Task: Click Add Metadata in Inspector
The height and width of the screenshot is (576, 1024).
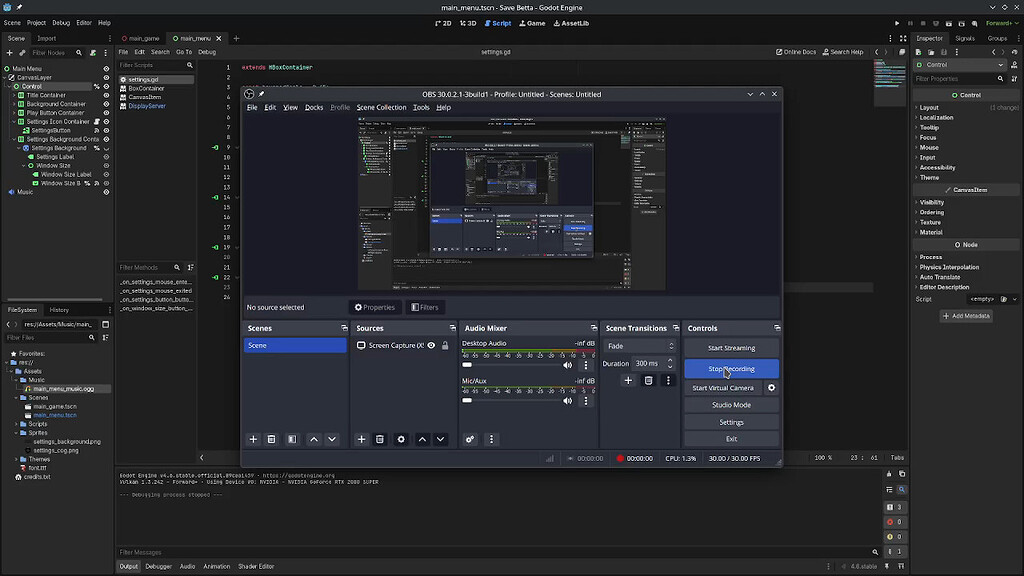Action: pyautogui.click(x=966, y=316)
